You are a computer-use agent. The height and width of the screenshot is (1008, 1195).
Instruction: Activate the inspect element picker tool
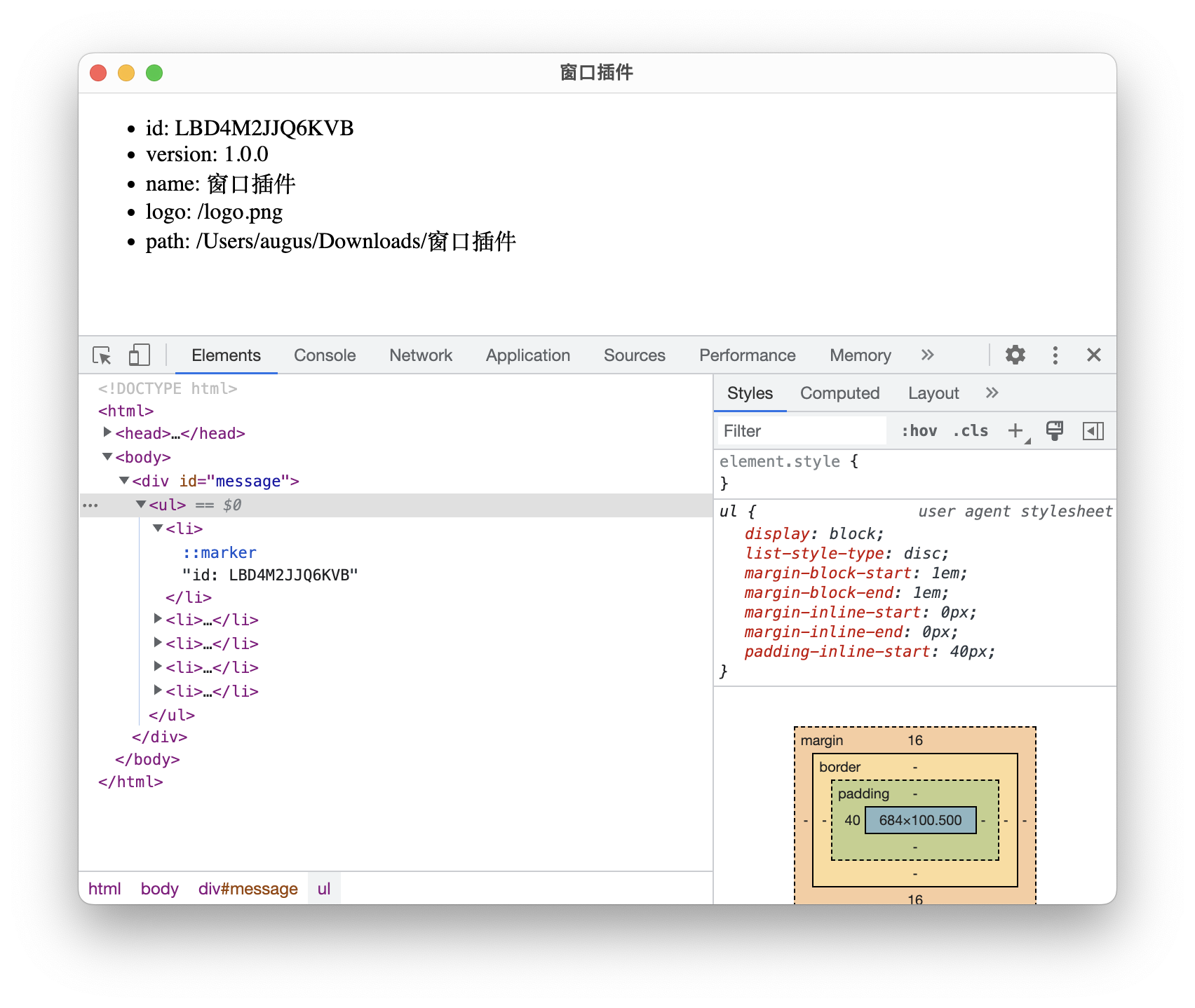coord(102,355)
